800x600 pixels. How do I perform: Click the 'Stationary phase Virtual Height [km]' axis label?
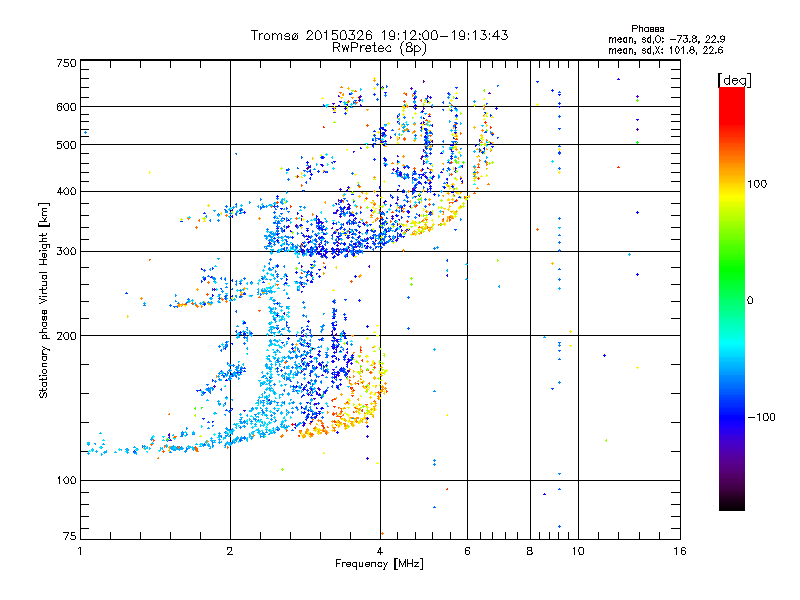tap(43, 301)
